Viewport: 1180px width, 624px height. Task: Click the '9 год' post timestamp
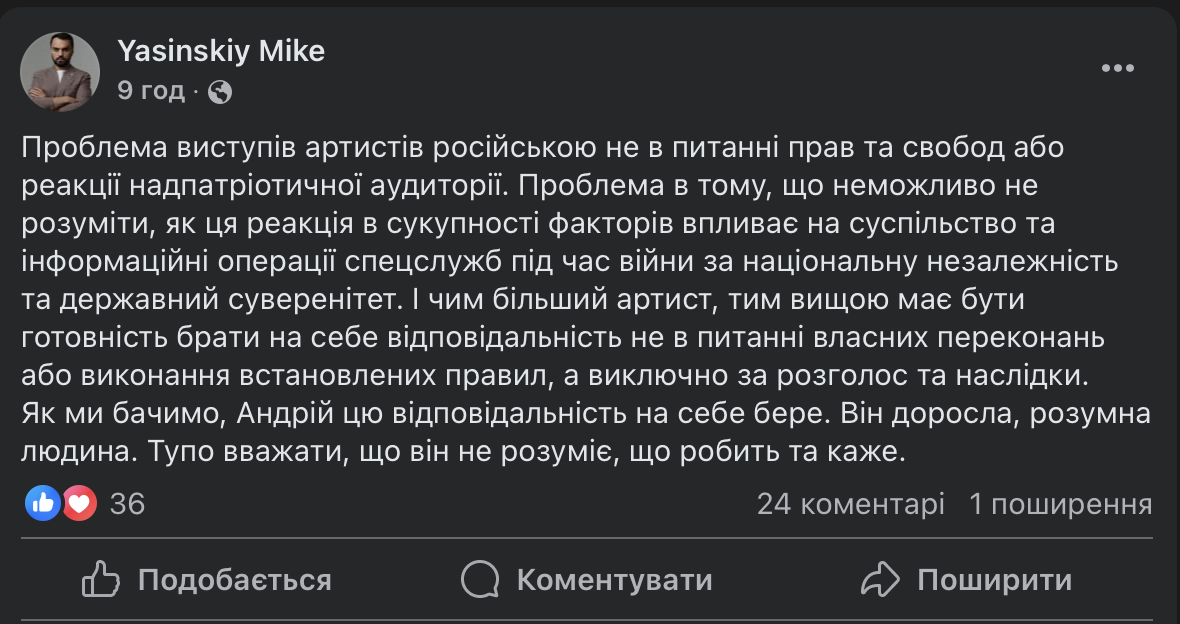pos(151,92)
